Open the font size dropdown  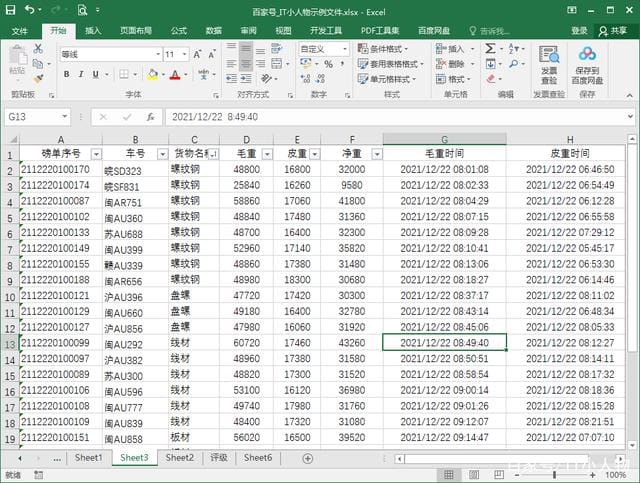pyautogui.click(x=184, y=54)
